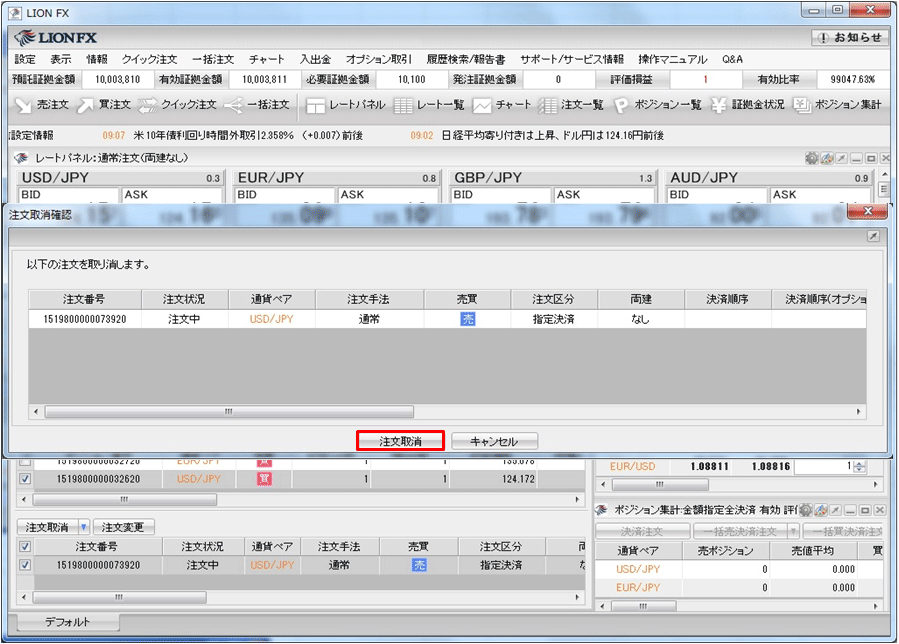Click the 一括売決済注文 button

[x=740, y=532]
